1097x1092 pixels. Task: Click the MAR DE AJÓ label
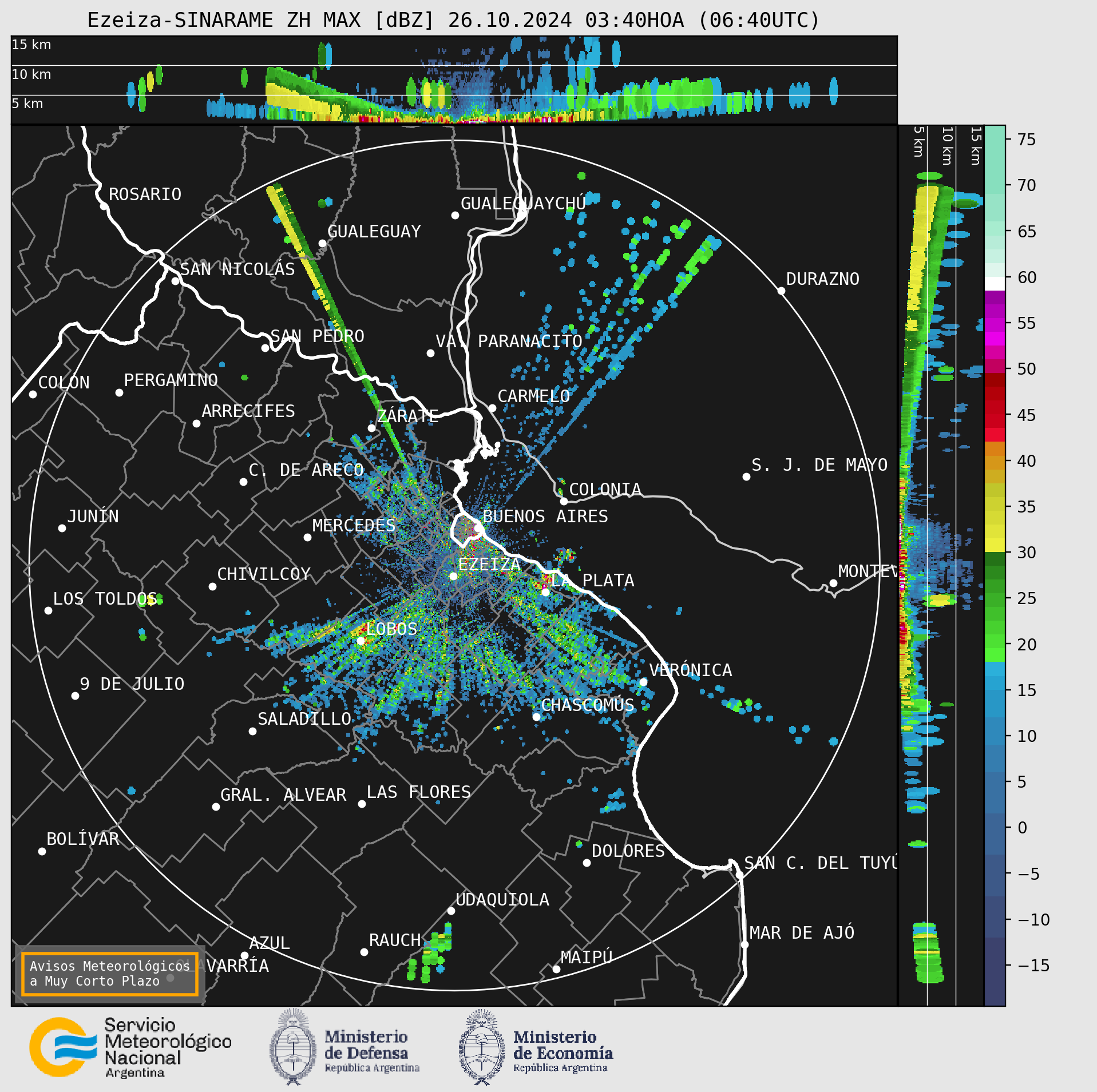[802, 933]
